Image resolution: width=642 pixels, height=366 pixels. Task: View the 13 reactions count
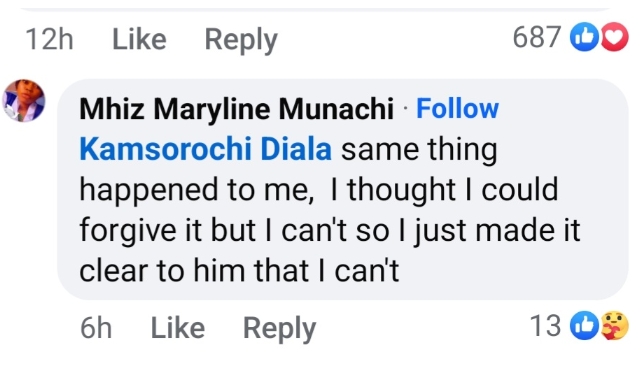545,326
